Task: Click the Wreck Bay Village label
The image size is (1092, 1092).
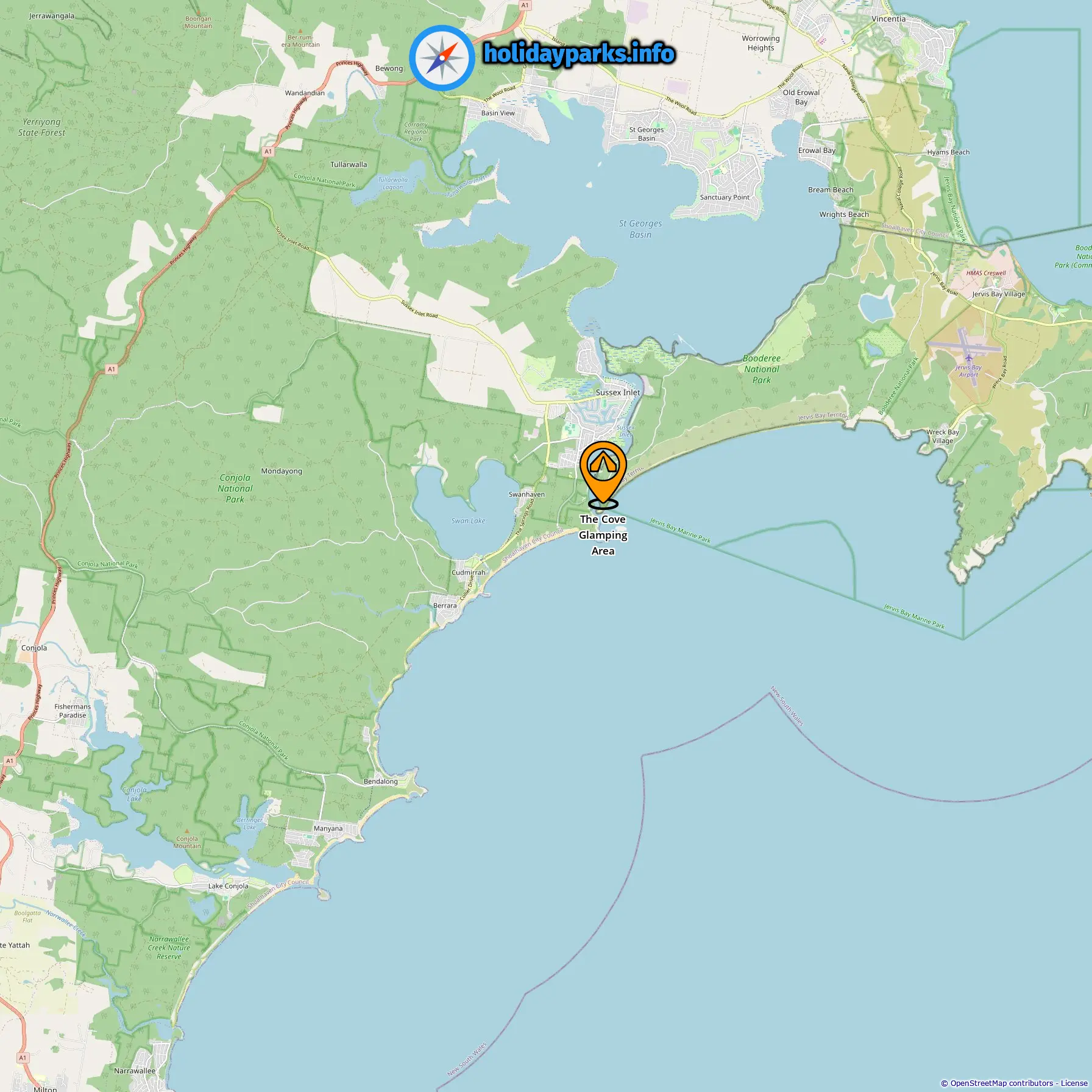Action: click(x=943, y=436)
